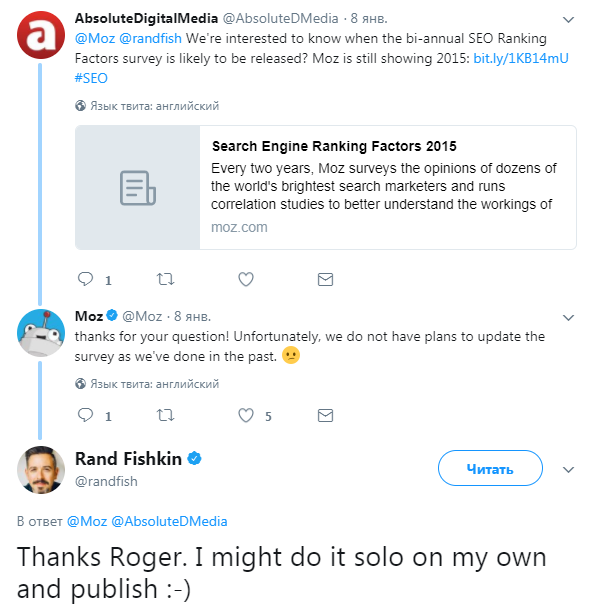Open Rand Fishkin's profile photo
The width and height of the screenshot is (607, 607).
click(40, 469)
